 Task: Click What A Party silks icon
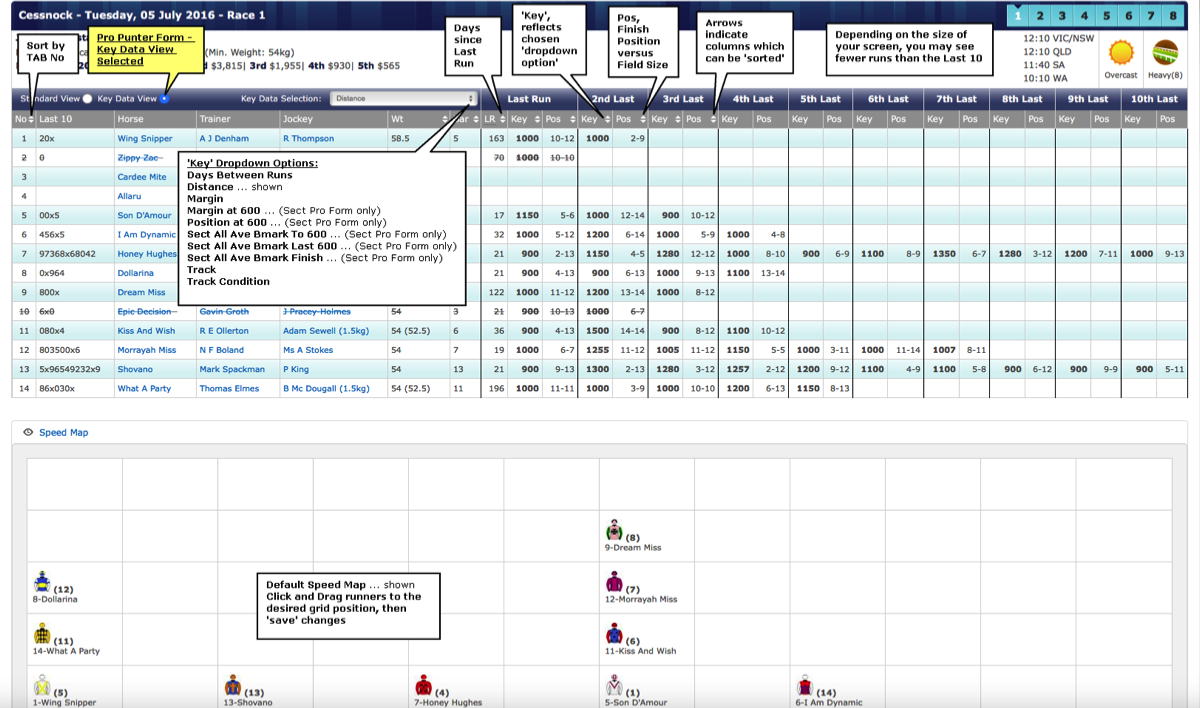(x=42, y=635)
